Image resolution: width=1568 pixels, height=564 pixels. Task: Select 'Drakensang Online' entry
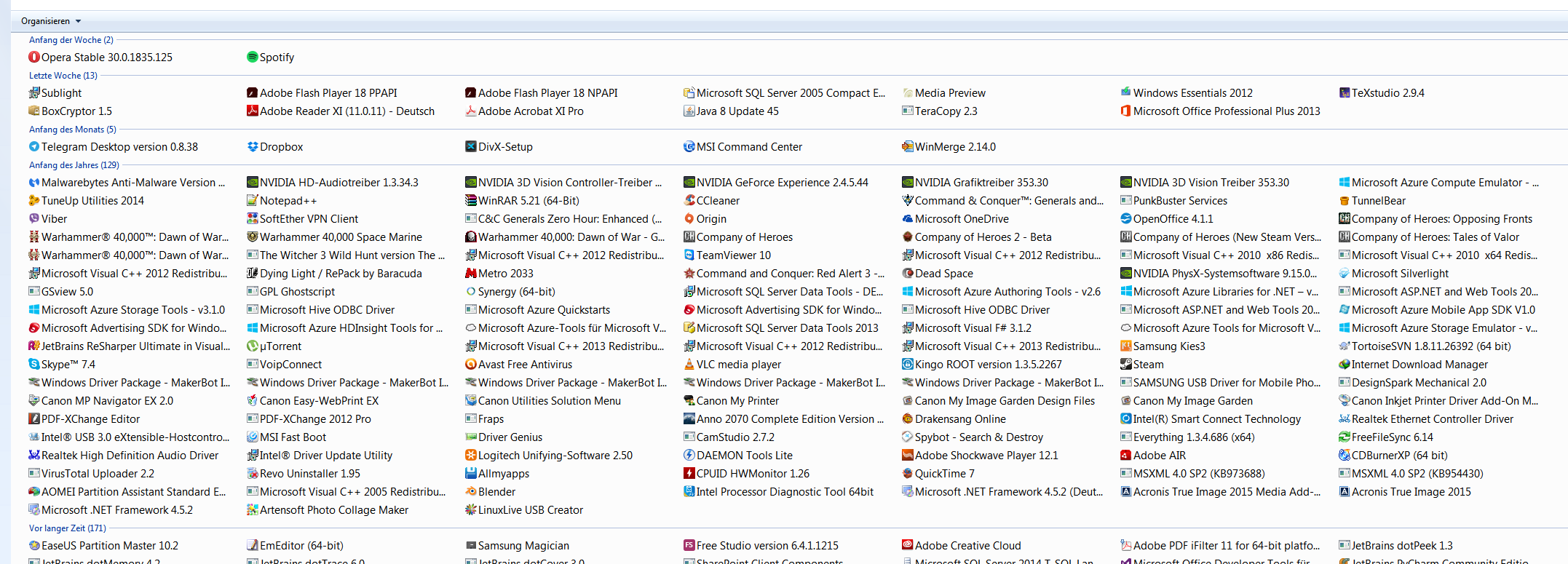click(954, 418)
